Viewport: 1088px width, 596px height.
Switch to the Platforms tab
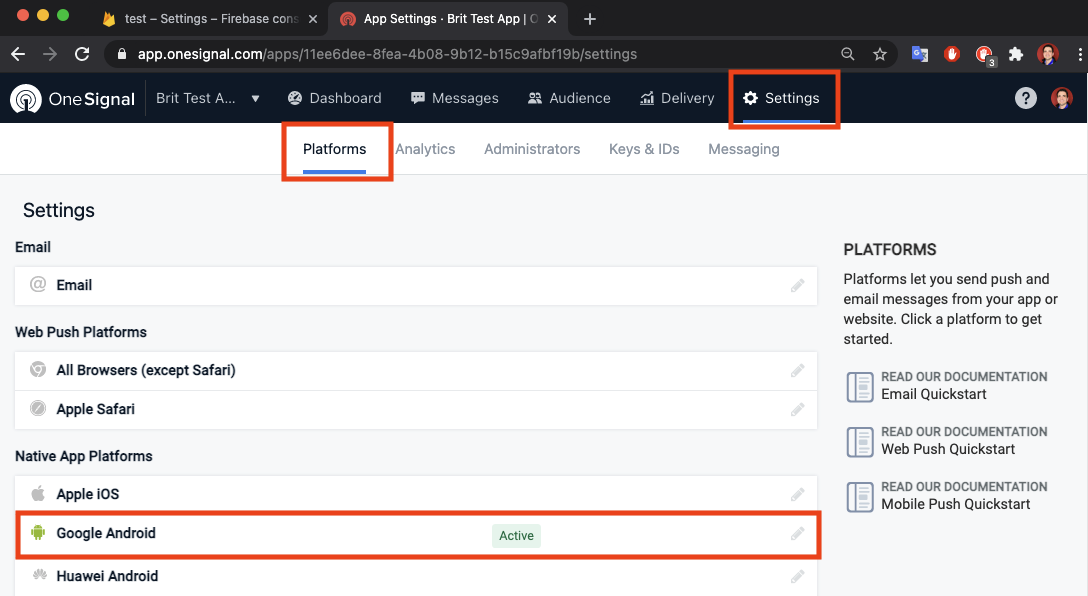(x=334, y=149)
